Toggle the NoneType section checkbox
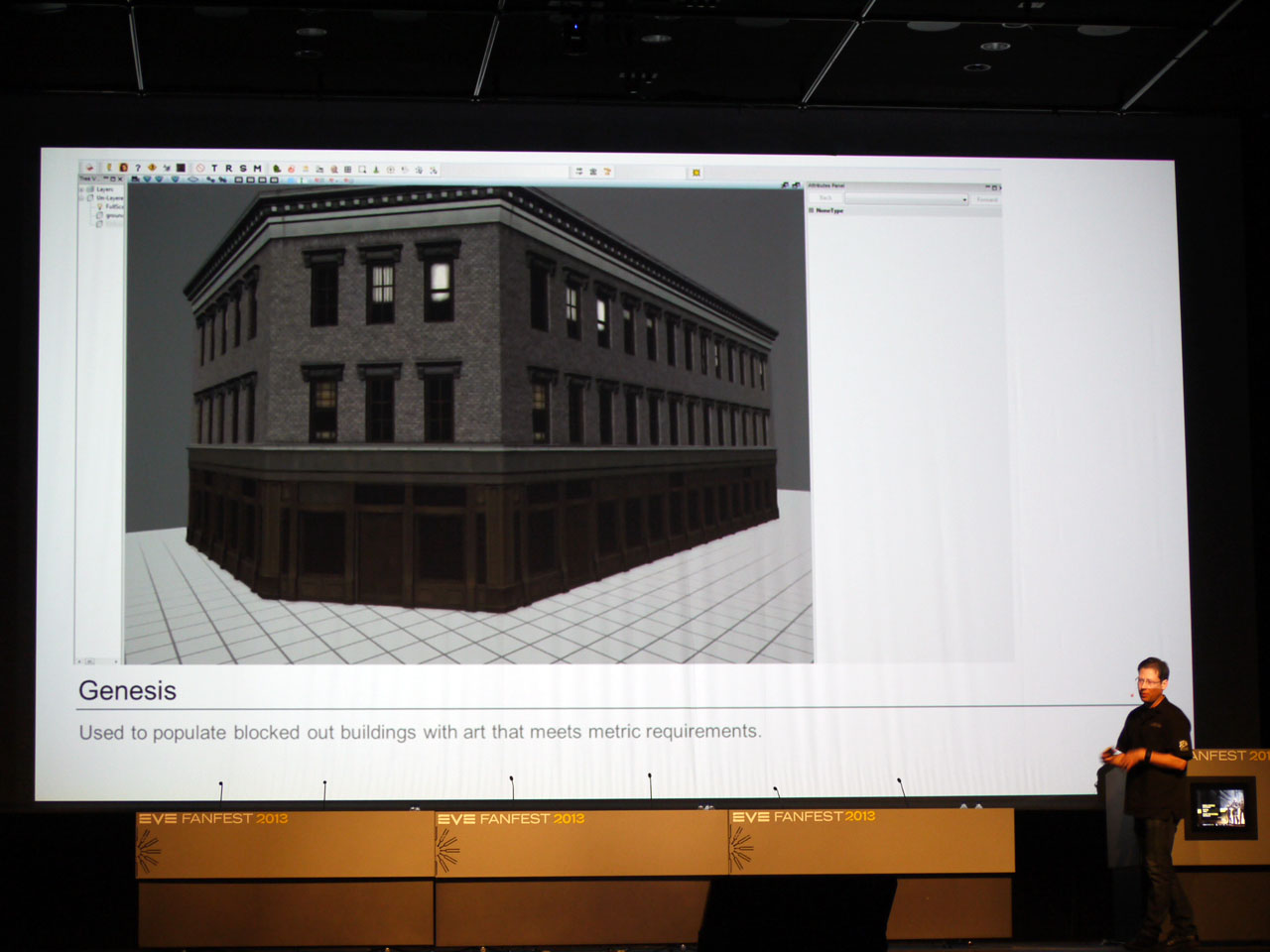This screenshot has height=952, width=1270. [812, 210]
